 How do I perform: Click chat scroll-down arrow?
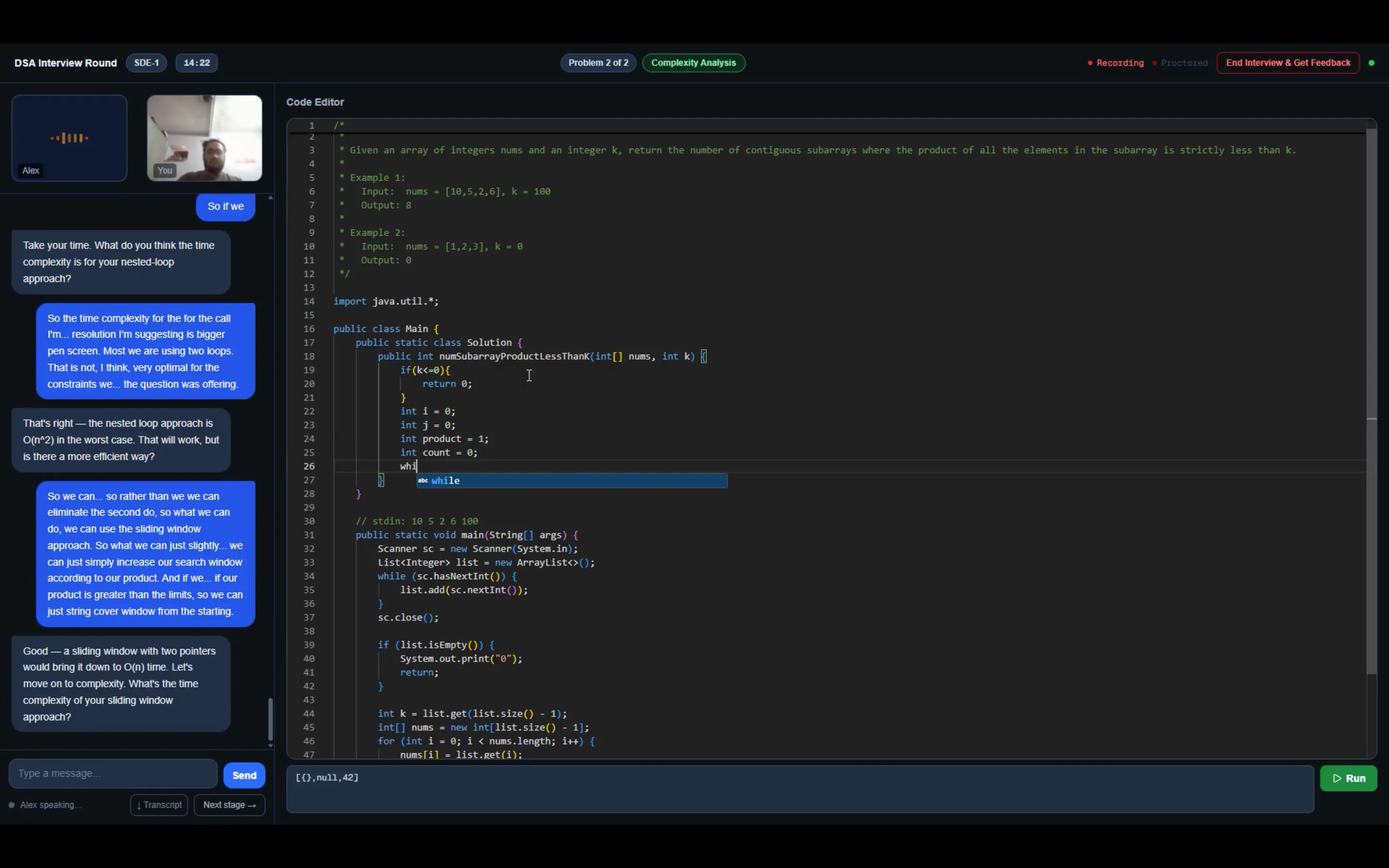(271, 745)
